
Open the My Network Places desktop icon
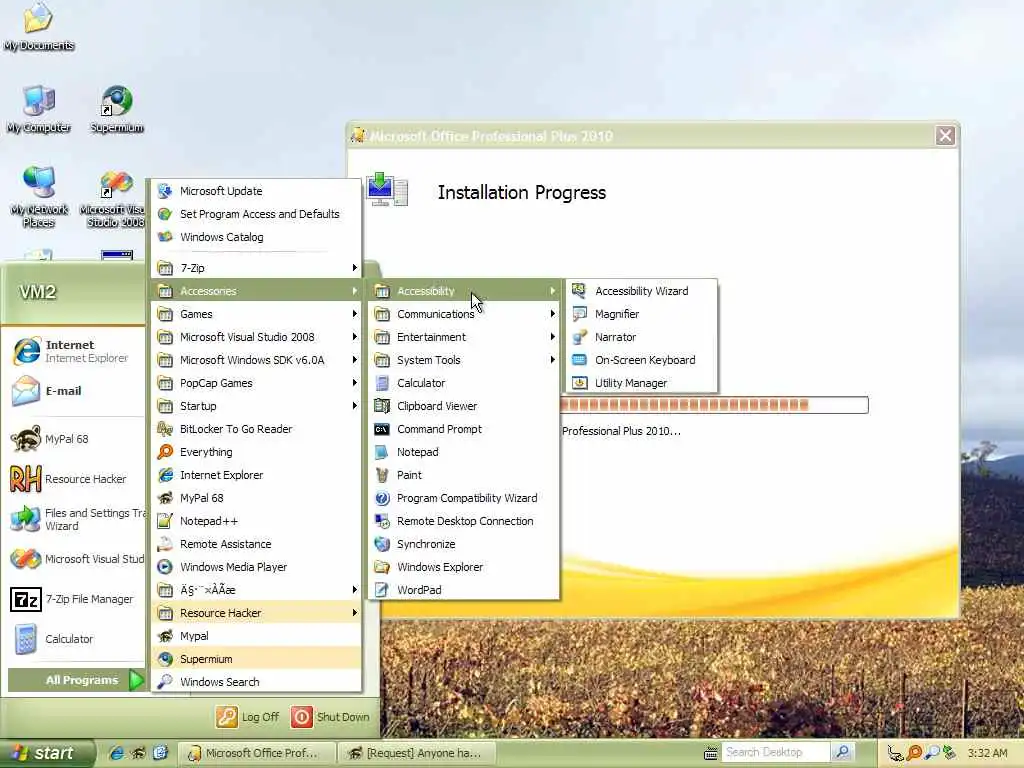click(39, 196)
